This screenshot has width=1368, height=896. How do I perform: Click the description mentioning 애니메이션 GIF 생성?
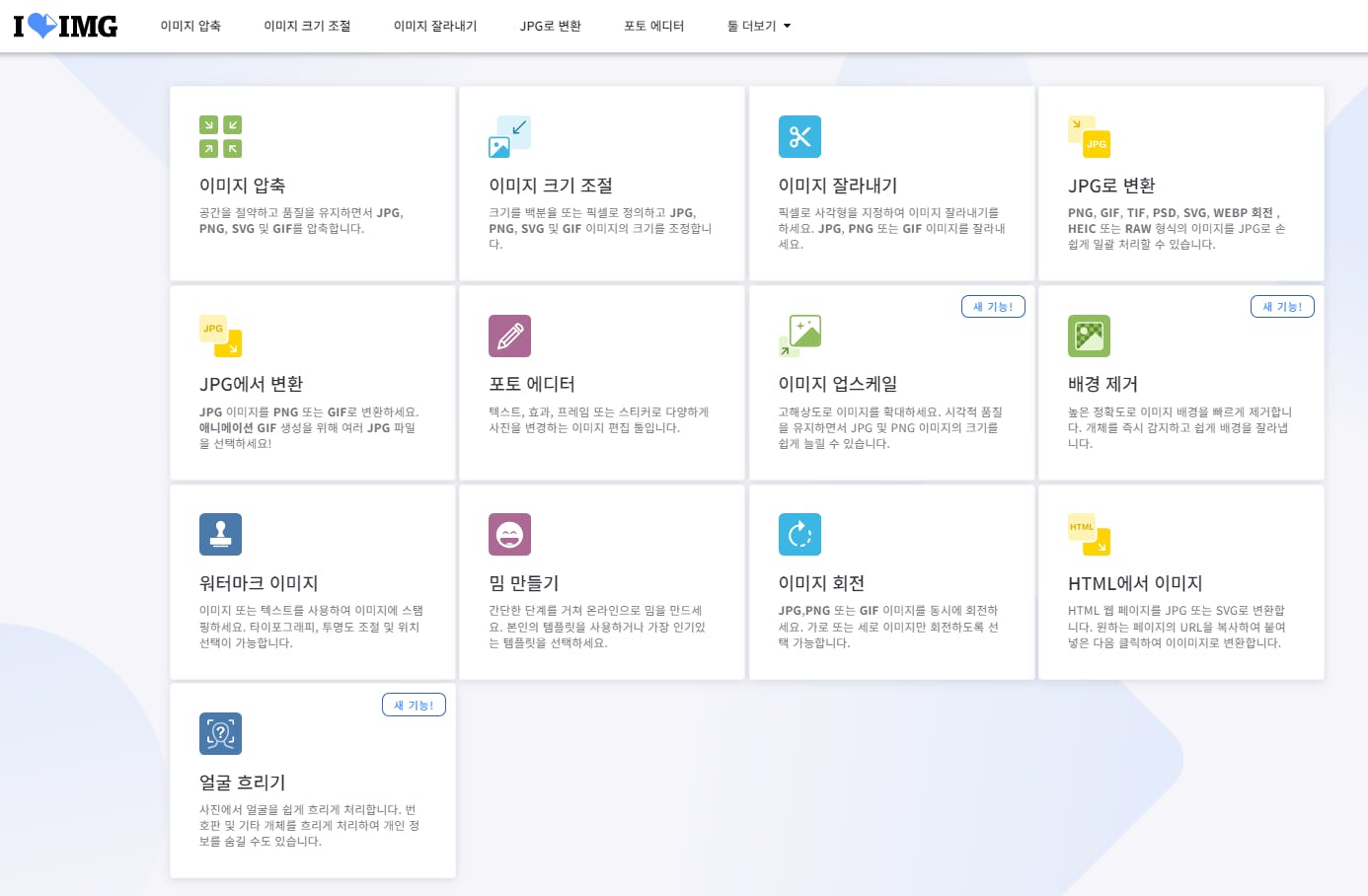[309, 428]
